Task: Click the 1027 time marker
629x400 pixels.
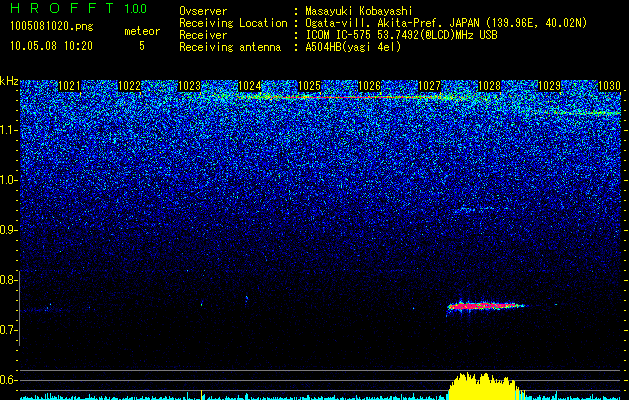Action: (x=429, y=86)
